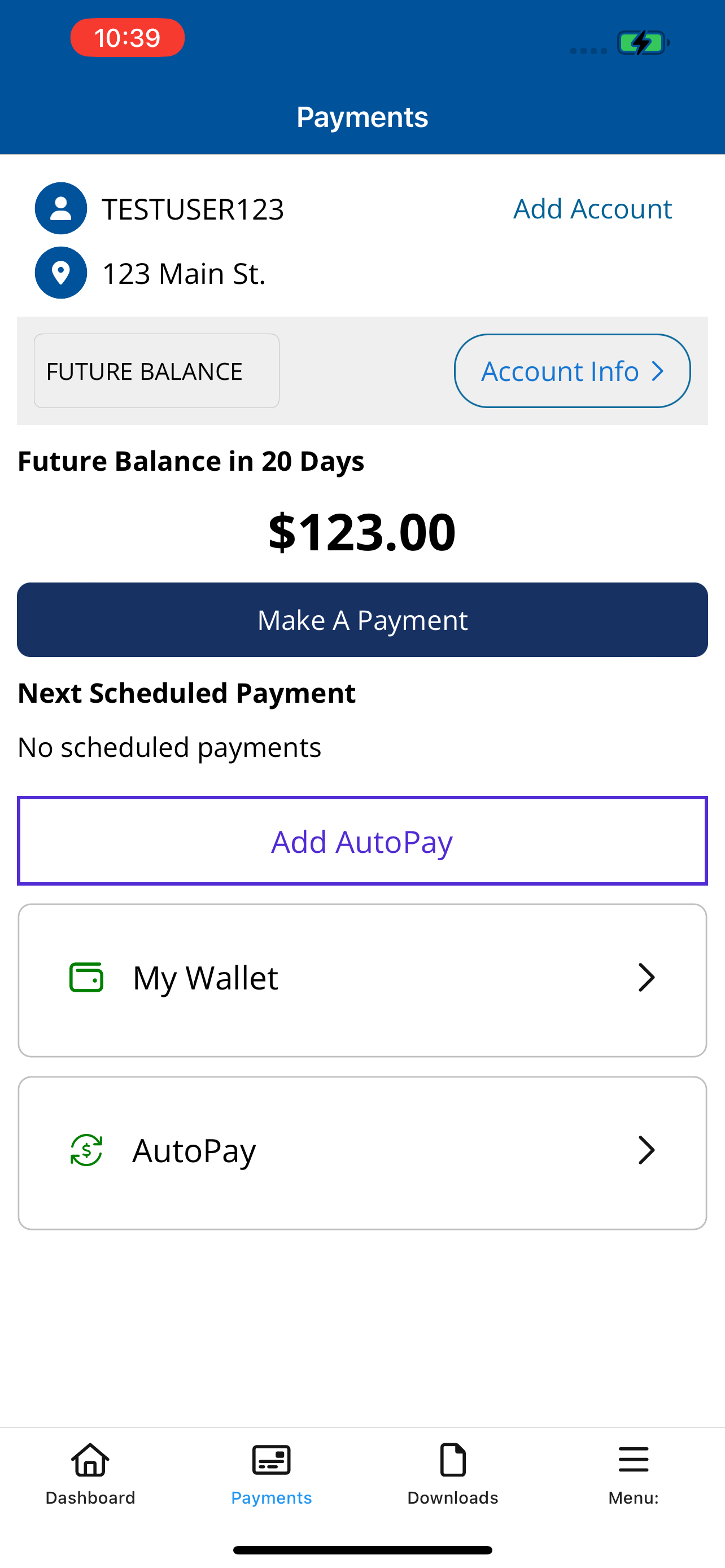Switch to the Downloads tab label
The width and height of the screenshot is (725, 1568).
point(453,1498)
